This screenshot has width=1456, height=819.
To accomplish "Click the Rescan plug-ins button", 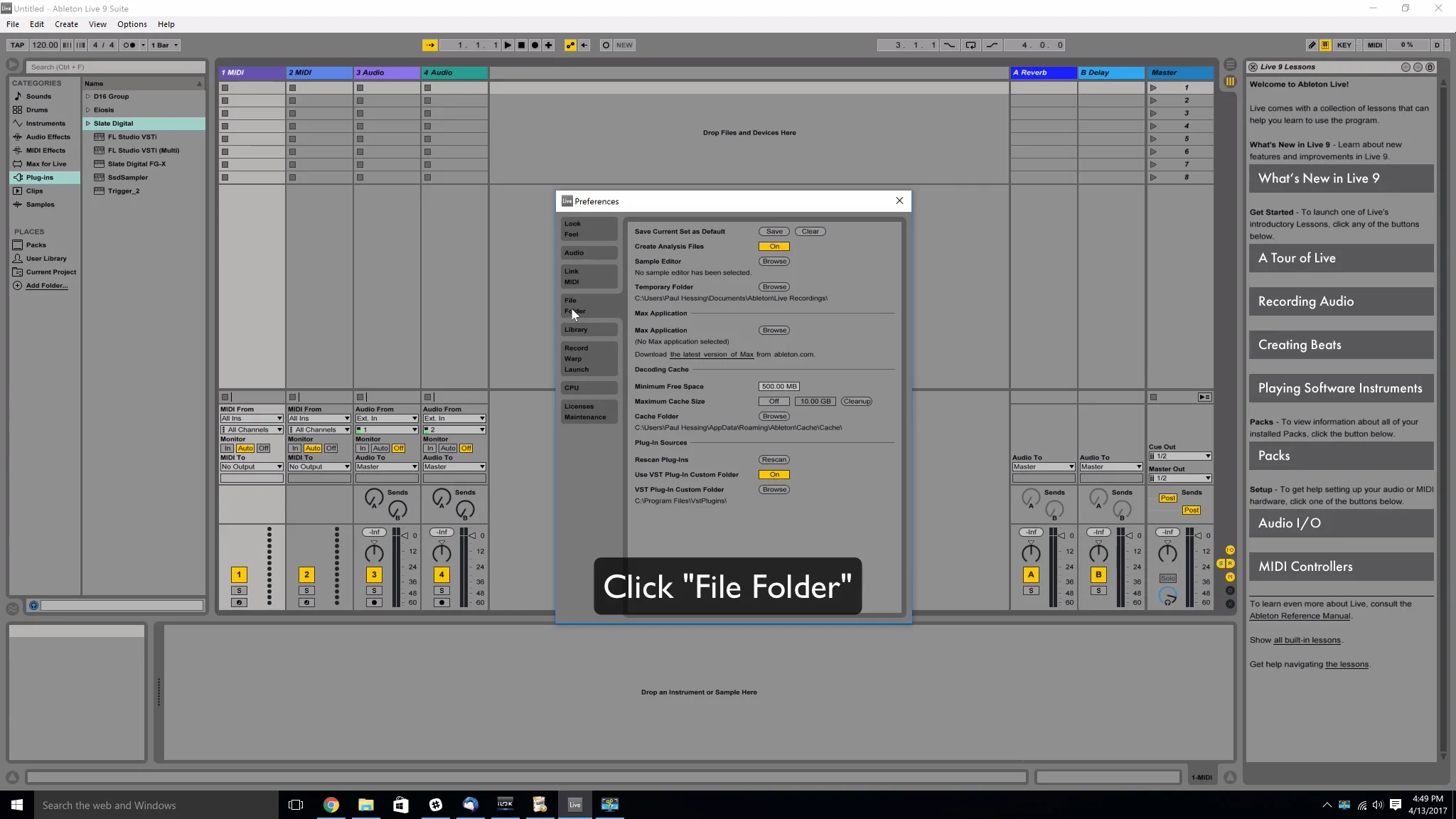I will point(773,460).
